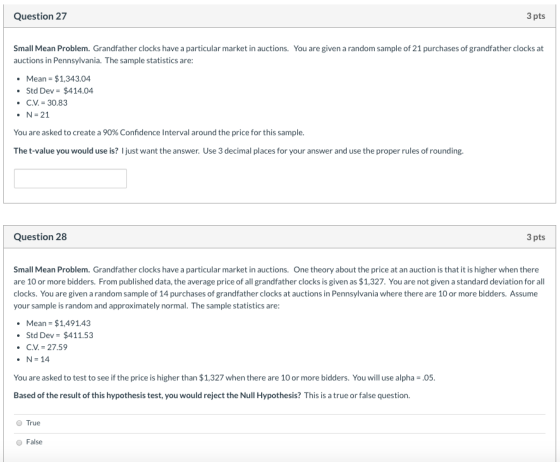Select the True radio button
Image resolution: width=560 pixels, height=462 pixels.
point(19,423)
